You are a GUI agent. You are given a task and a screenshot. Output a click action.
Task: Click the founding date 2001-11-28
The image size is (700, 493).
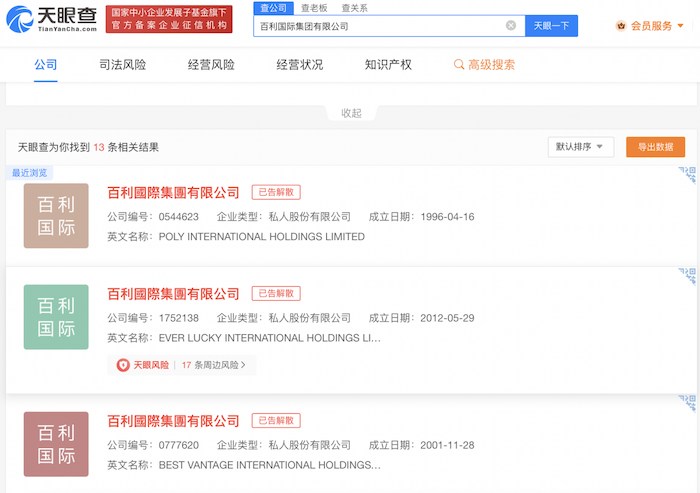pyautogui.click(x=447, y=445)
